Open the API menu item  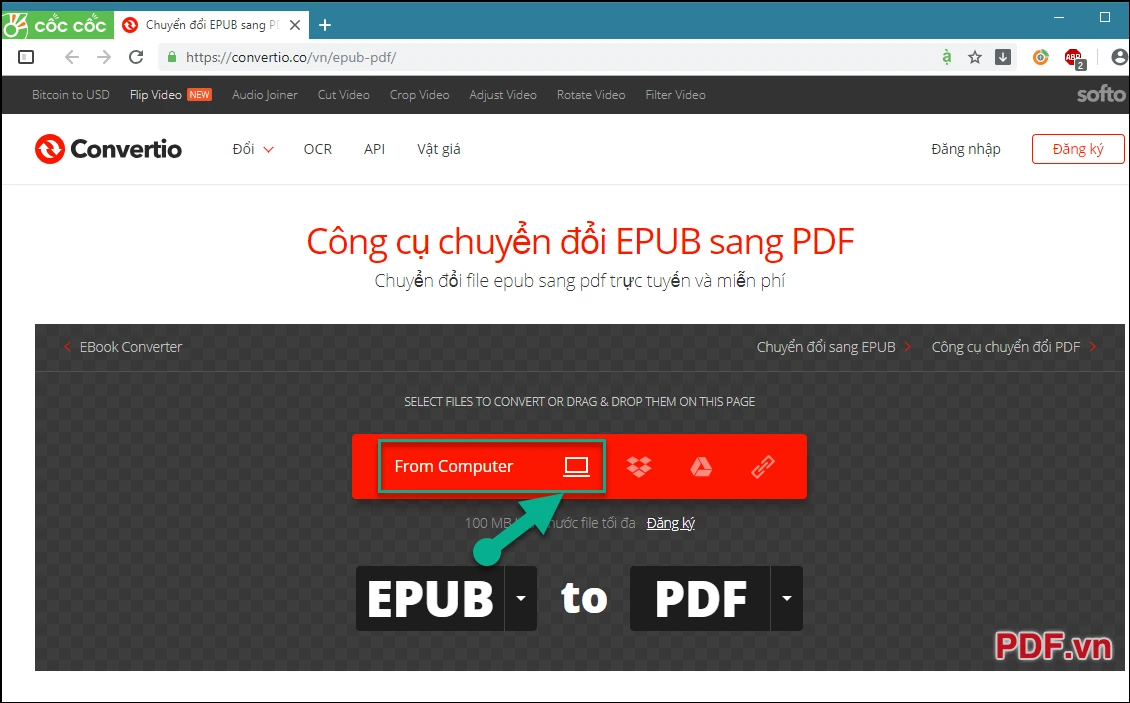[x=374, y=149]
